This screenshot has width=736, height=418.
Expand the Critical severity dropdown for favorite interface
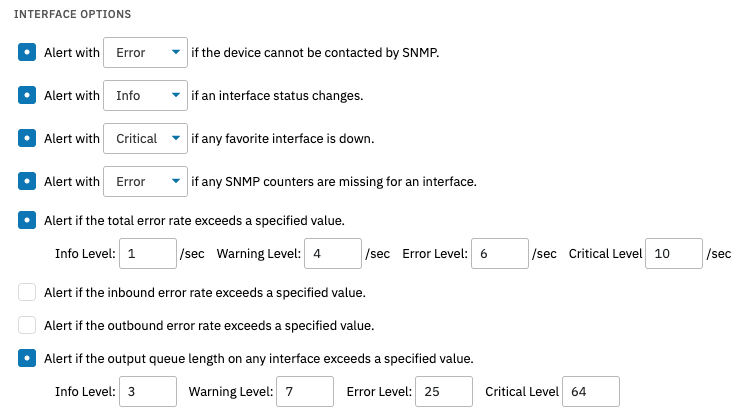point(145,139)
